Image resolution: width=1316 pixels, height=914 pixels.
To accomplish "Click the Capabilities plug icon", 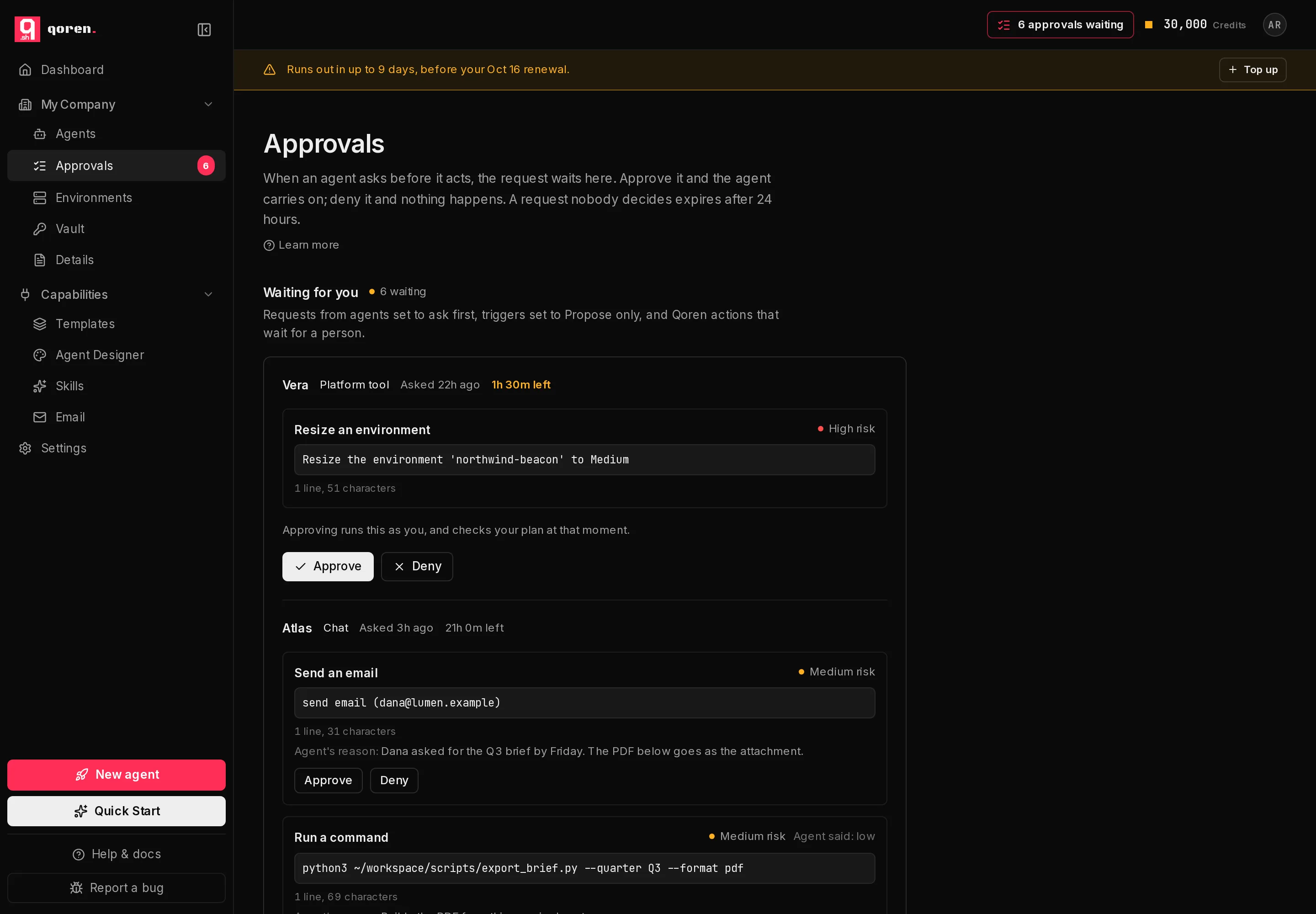I will 25,294.
